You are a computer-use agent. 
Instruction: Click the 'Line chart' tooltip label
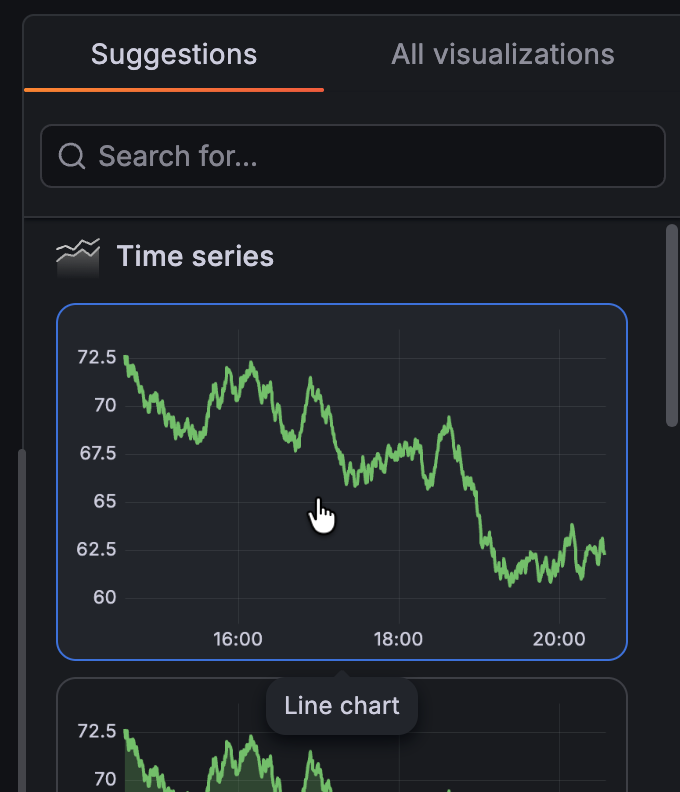[342, 706]
